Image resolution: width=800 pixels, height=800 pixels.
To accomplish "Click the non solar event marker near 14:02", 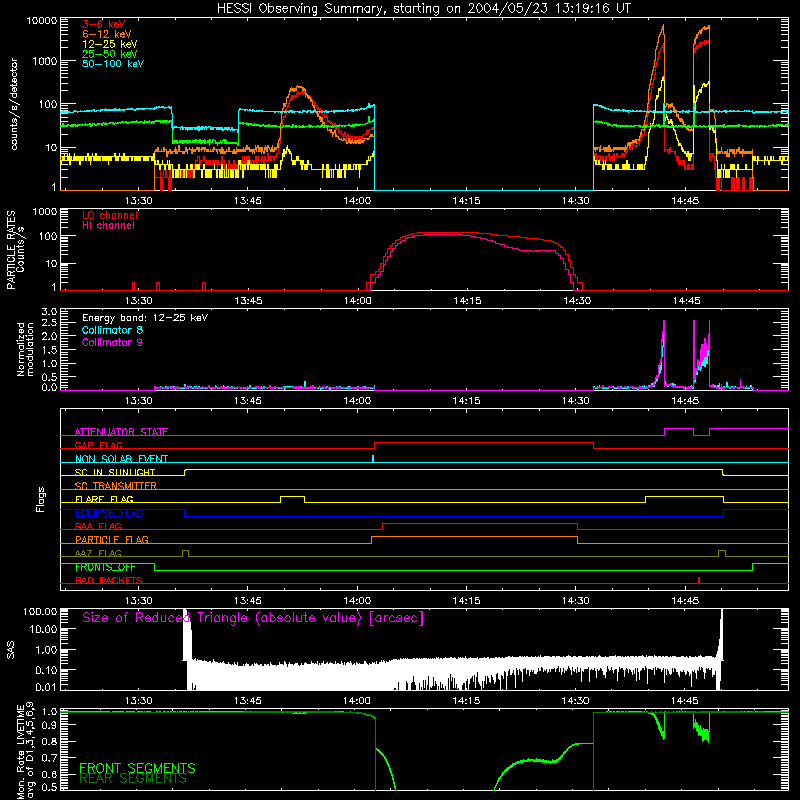I will point(373,458).
